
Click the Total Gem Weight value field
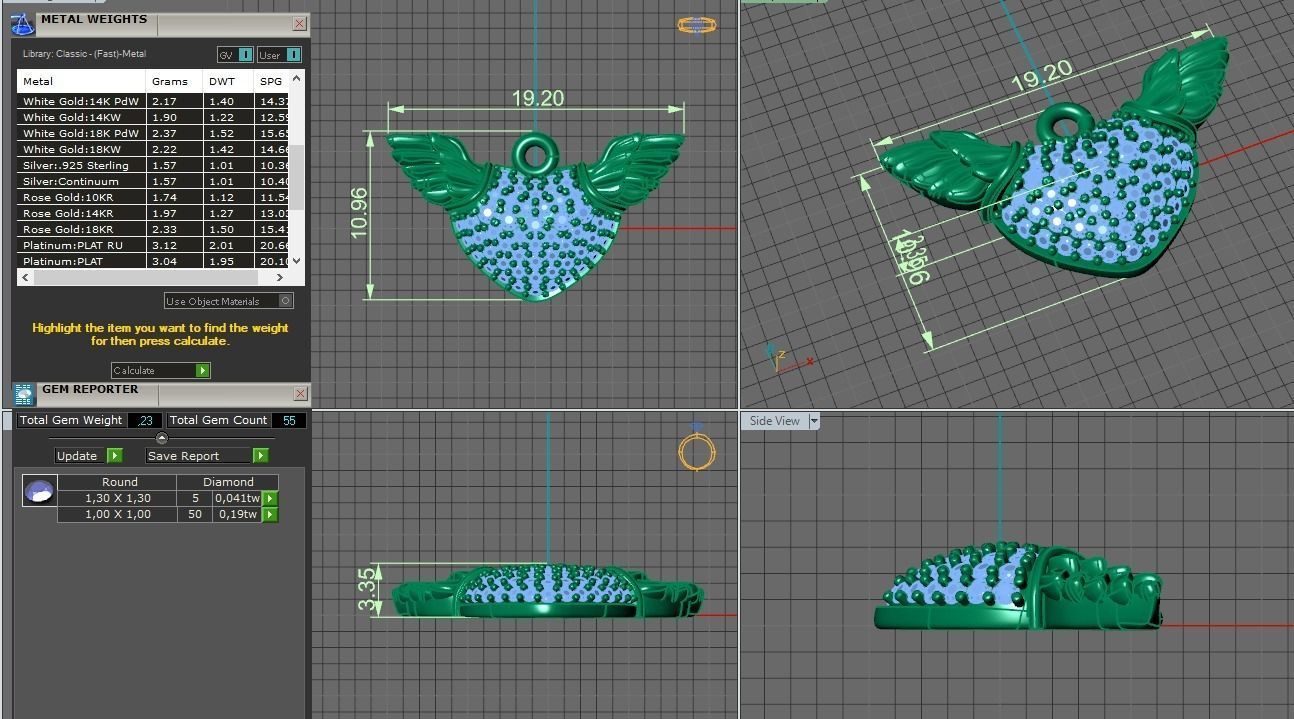click(144, 421)
